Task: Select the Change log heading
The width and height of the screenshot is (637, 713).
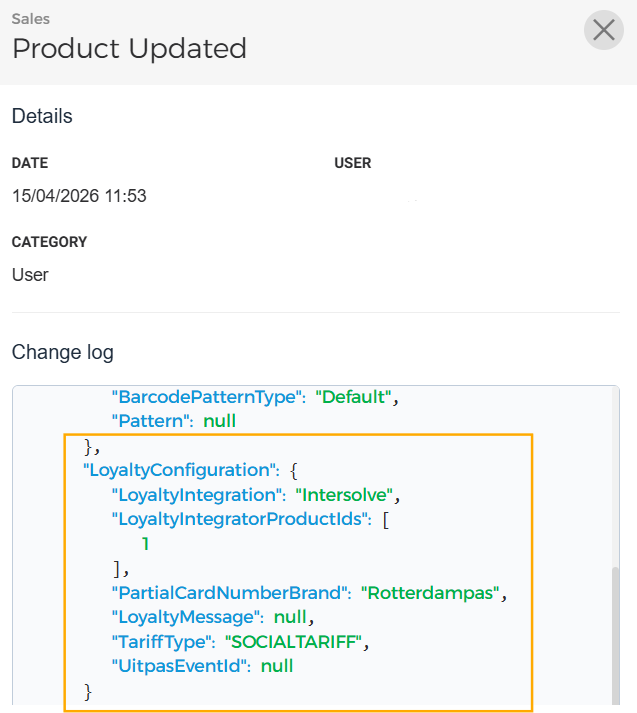Action: click(62, 352)
